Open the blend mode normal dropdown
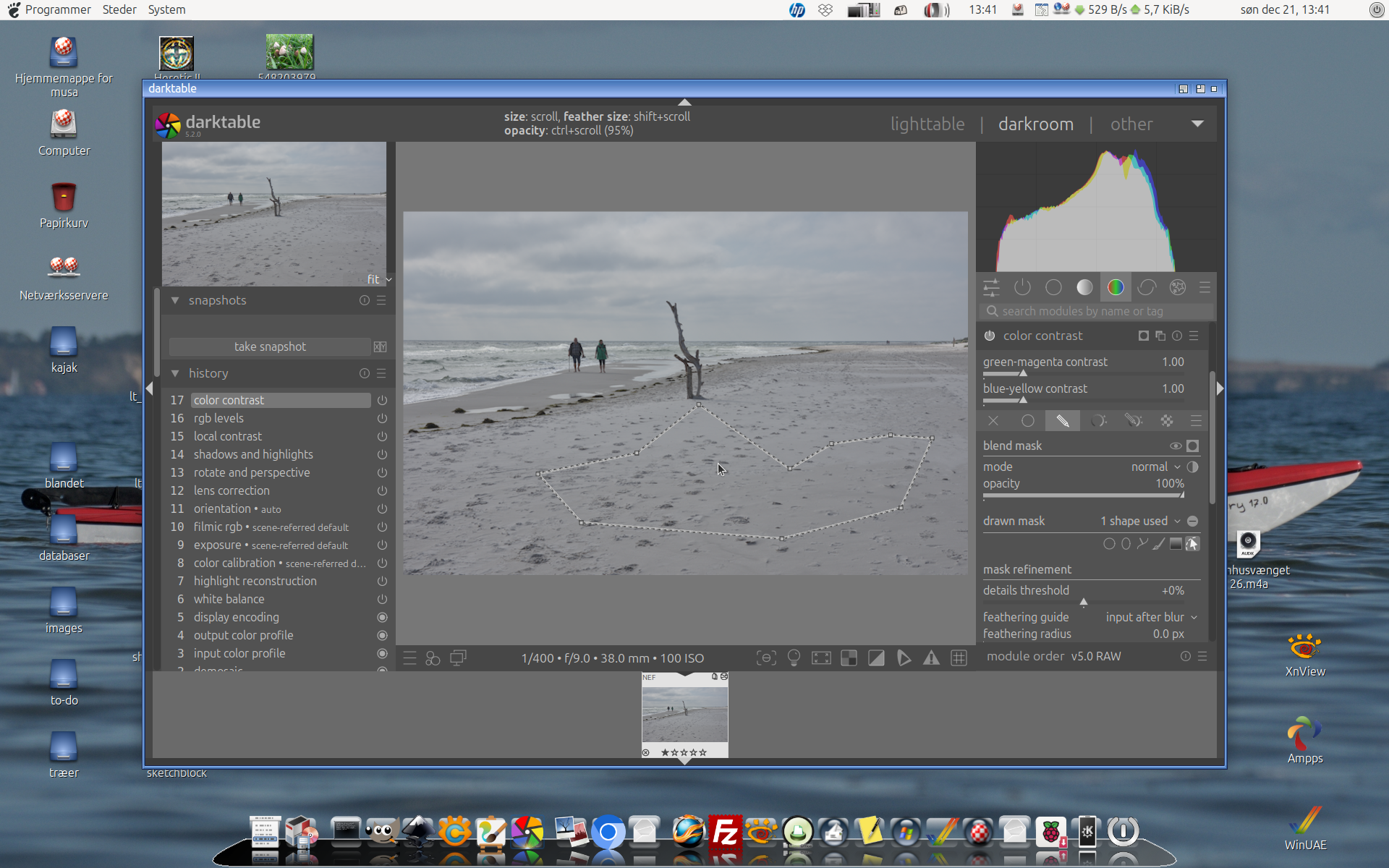Viewport: 1389px width, 868px height. (1155, 467)
